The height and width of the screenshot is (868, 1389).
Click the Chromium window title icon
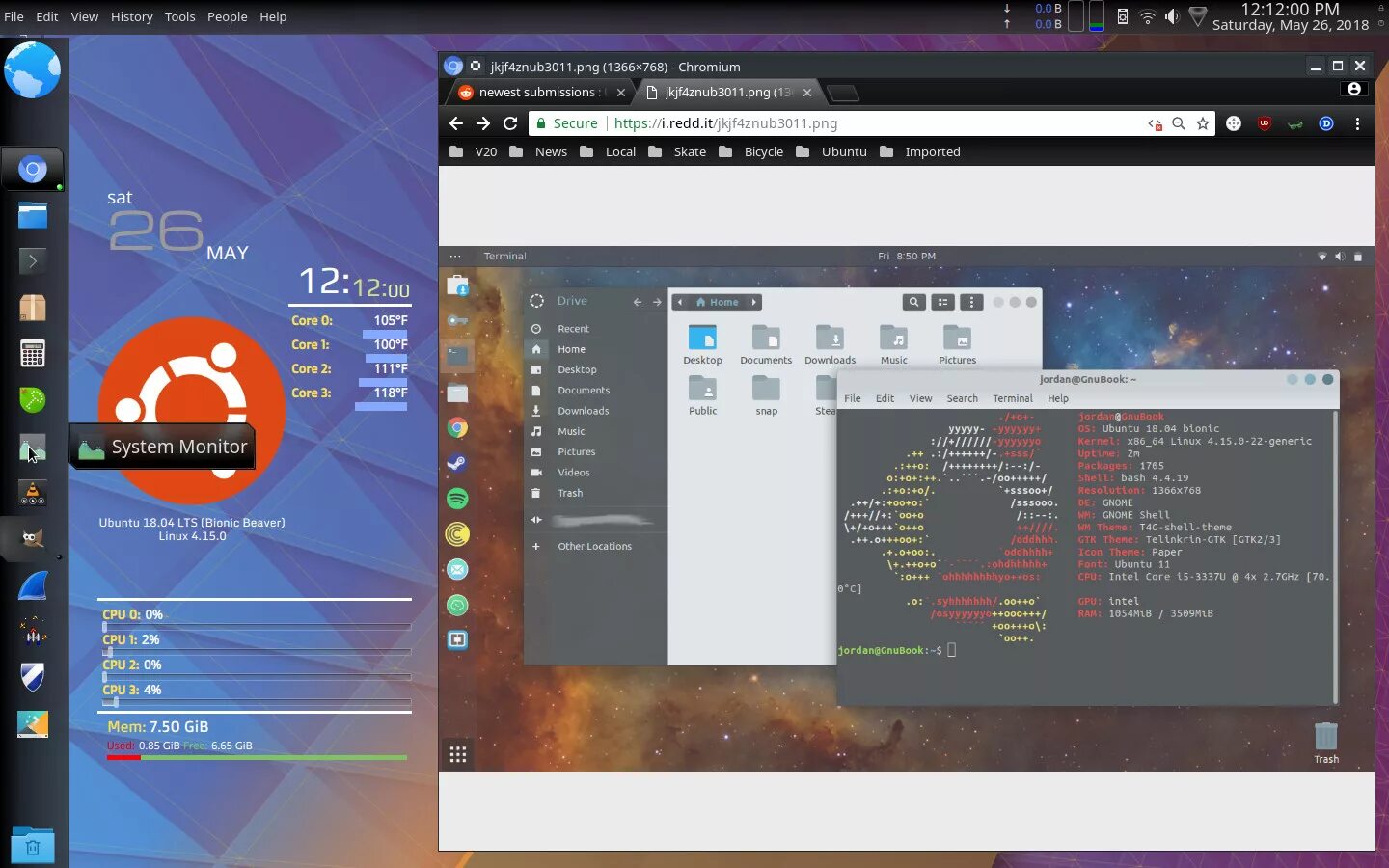(453, 67)
